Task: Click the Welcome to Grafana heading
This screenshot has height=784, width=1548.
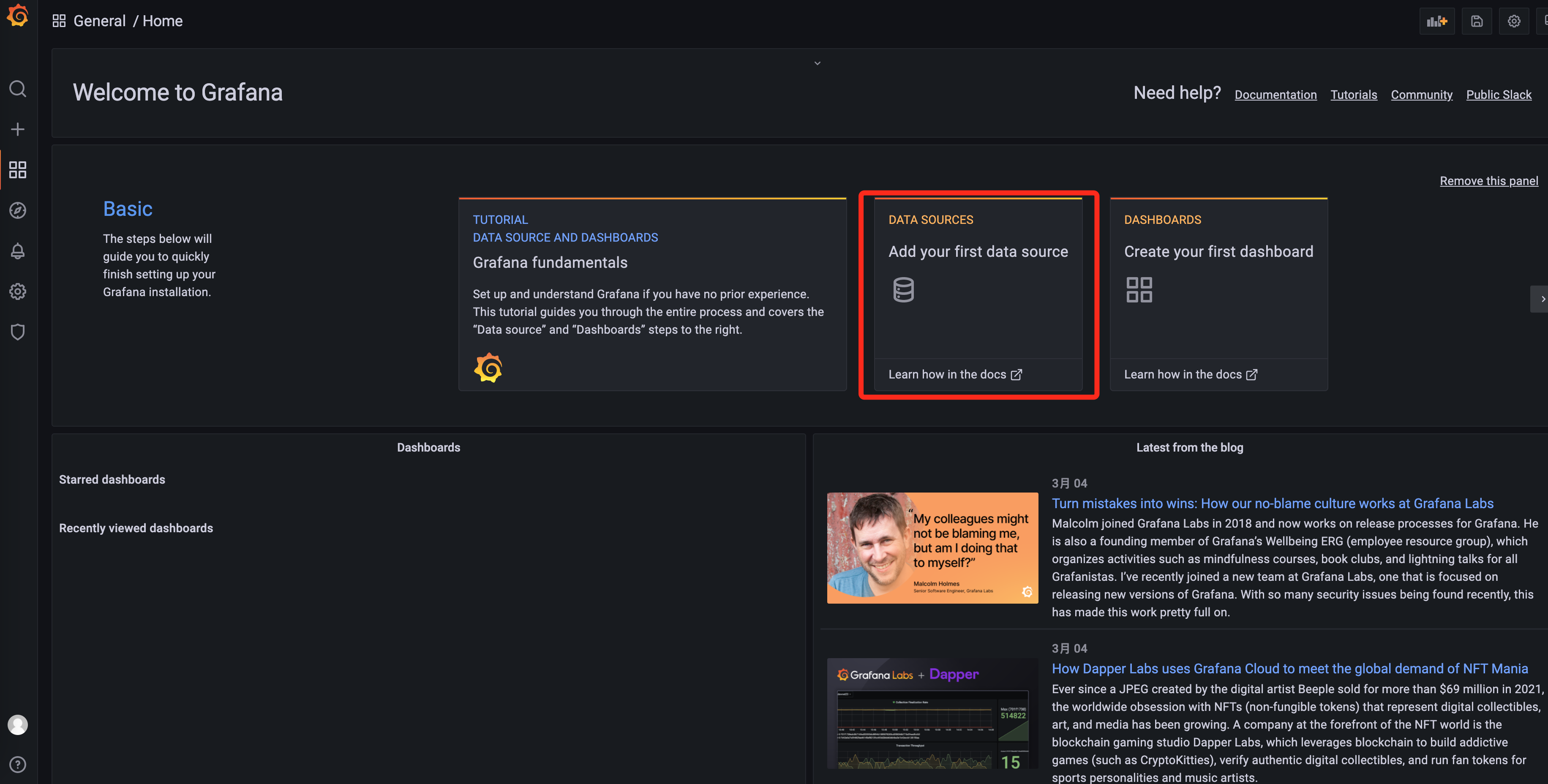Action: pyautogui.click(x=177, y=93)
